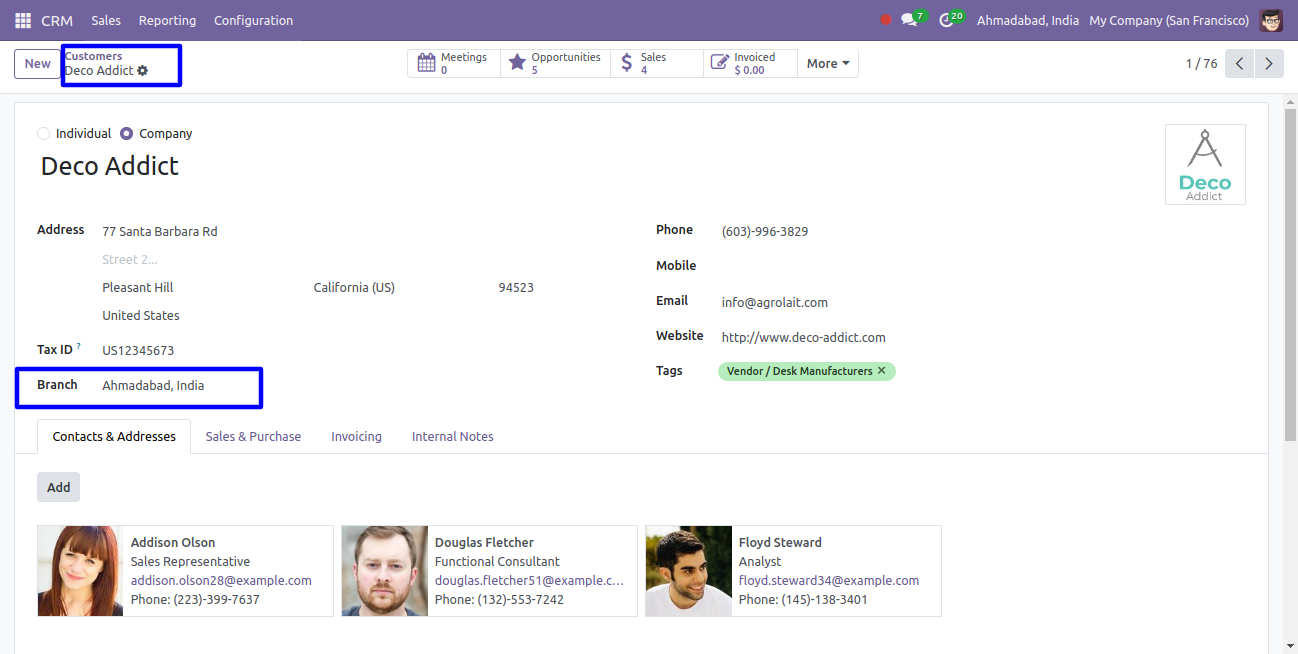Click the Meetings calendar icon
Viewport: 1298px width, 654px height.
(x=426, y=63)
